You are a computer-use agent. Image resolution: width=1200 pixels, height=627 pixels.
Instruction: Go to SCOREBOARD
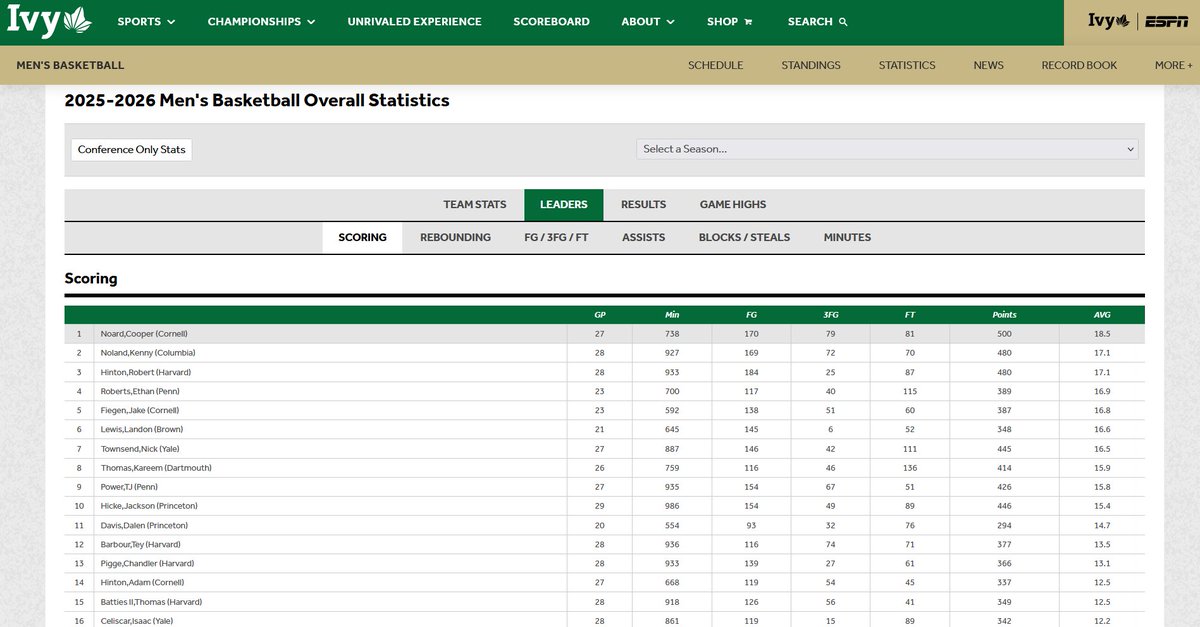coord(551,21)
